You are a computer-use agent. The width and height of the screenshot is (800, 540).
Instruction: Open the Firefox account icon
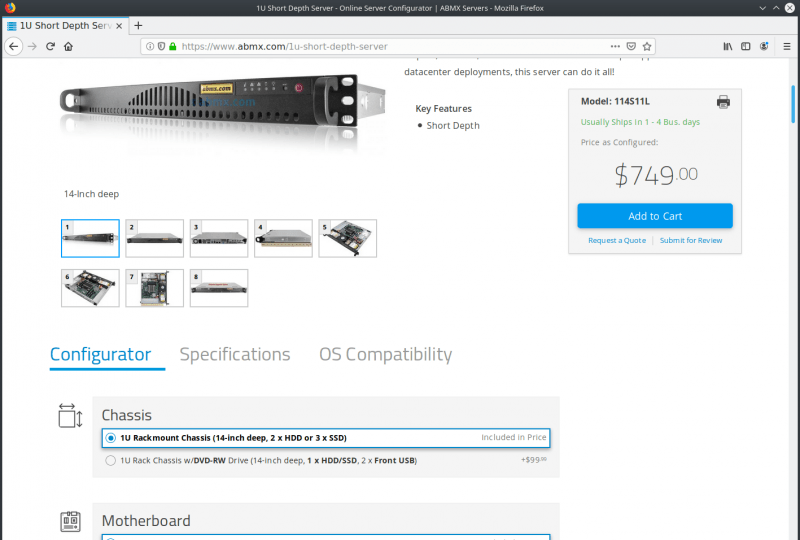coord(764,46)
